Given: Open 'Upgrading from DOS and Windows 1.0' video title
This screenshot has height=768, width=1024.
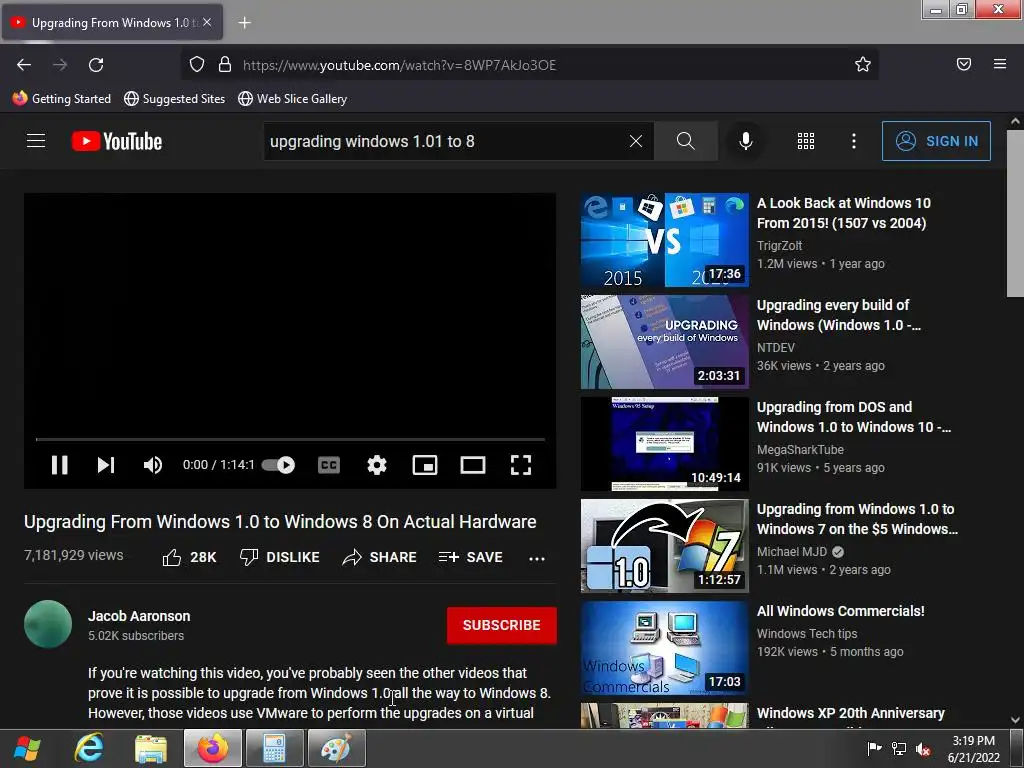Looking at the screenshot, I should (x=854, y=417).
